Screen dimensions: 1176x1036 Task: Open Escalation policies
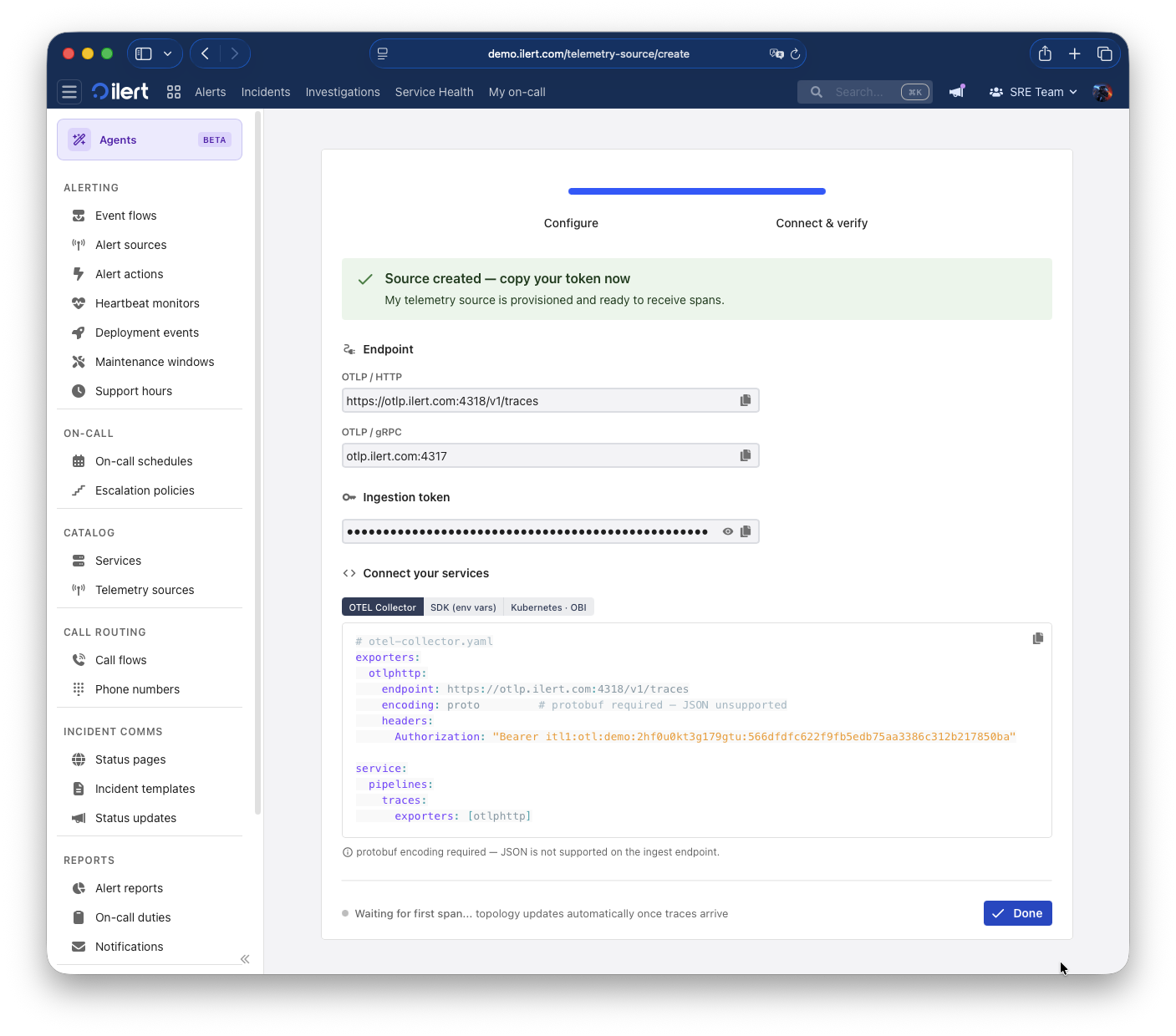(x=150, y=490)
